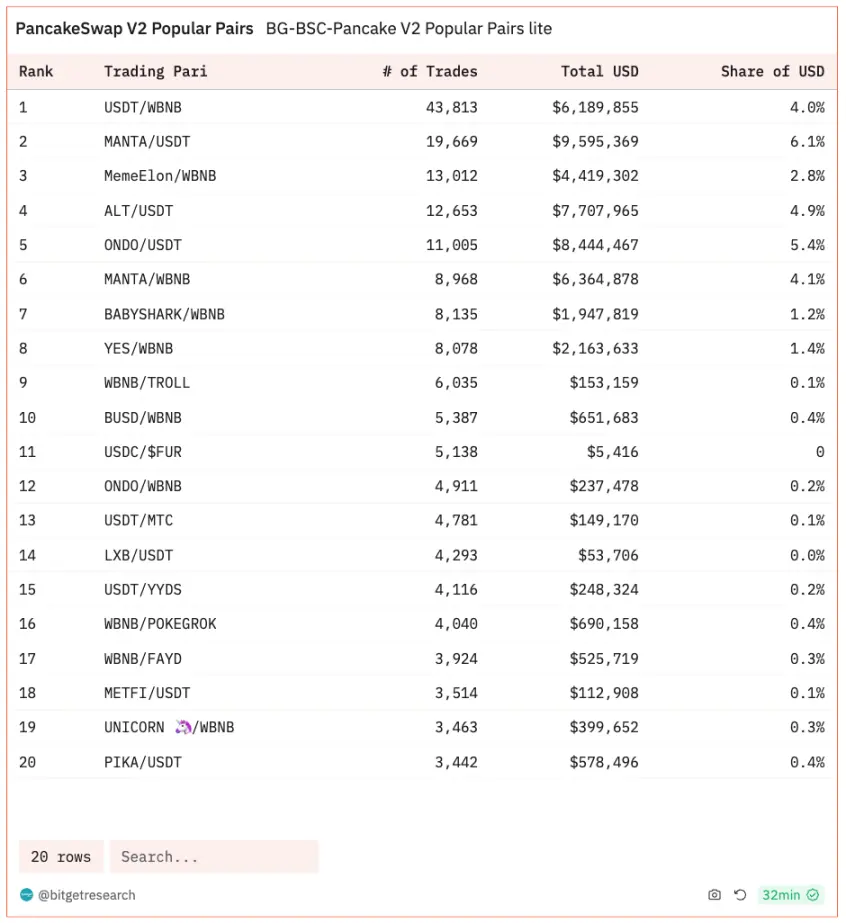Select the USDT/WBNB pair cell

pyautogui.click(x=143, y=107)
